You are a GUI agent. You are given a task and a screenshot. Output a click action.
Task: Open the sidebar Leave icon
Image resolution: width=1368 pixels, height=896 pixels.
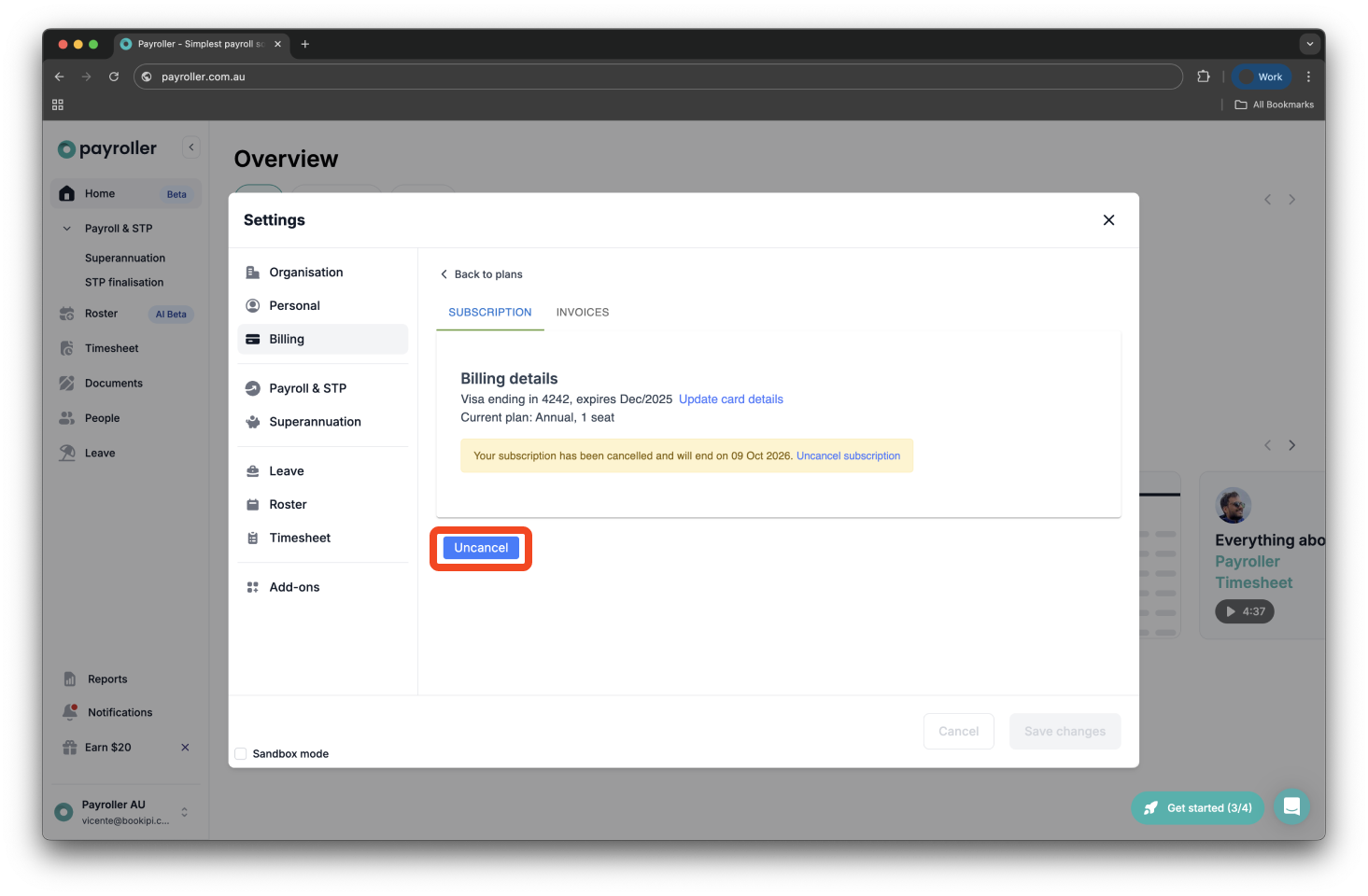tap(66, 454)
